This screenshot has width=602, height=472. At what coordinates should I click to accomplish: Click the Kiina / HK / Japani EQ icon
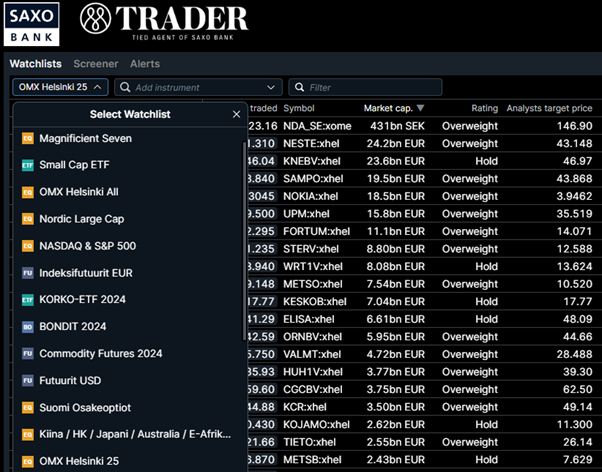tap(28, 434)
